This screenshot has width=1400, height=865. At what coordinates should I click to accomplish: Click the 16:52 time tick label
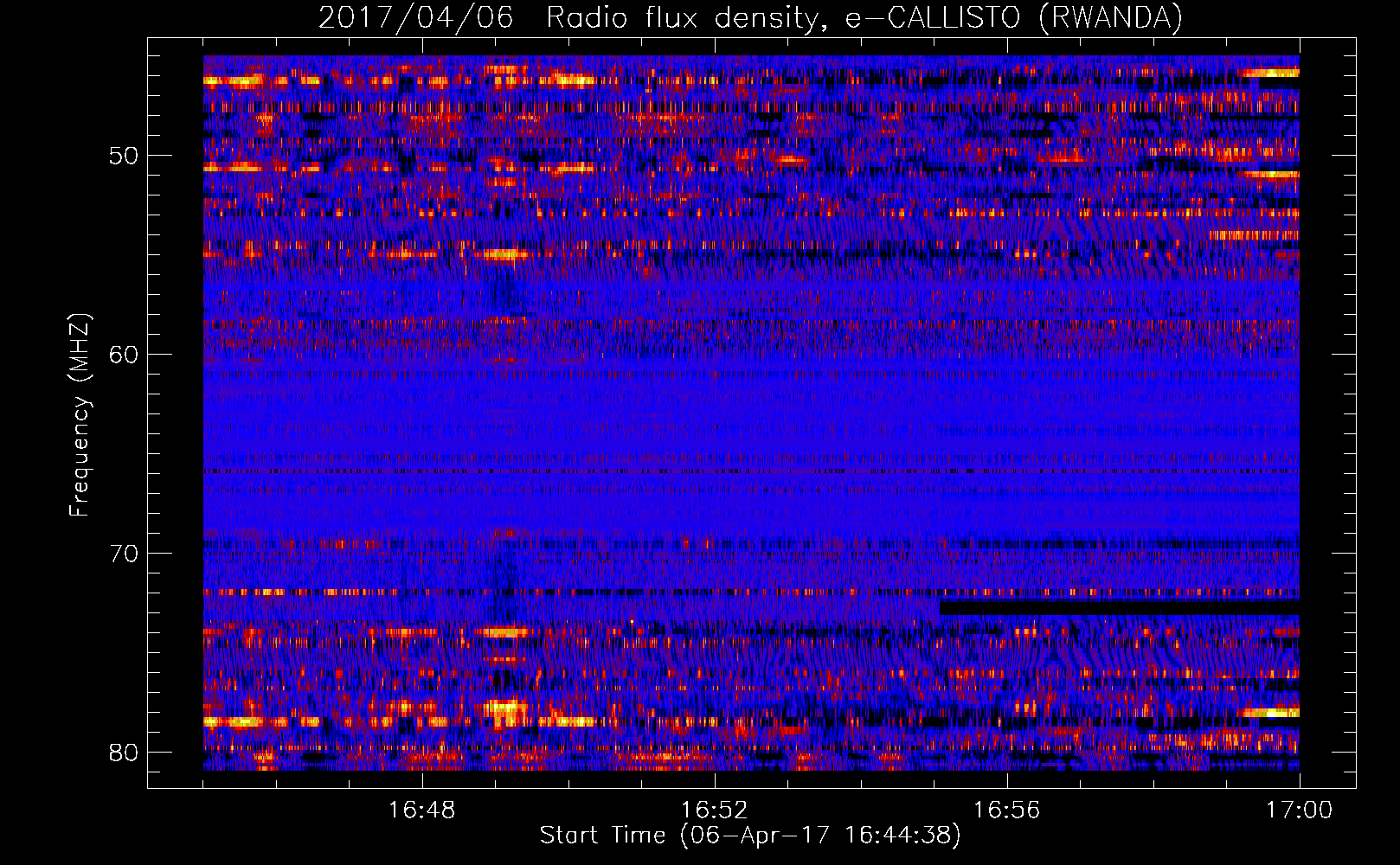(x=715, y=810)
